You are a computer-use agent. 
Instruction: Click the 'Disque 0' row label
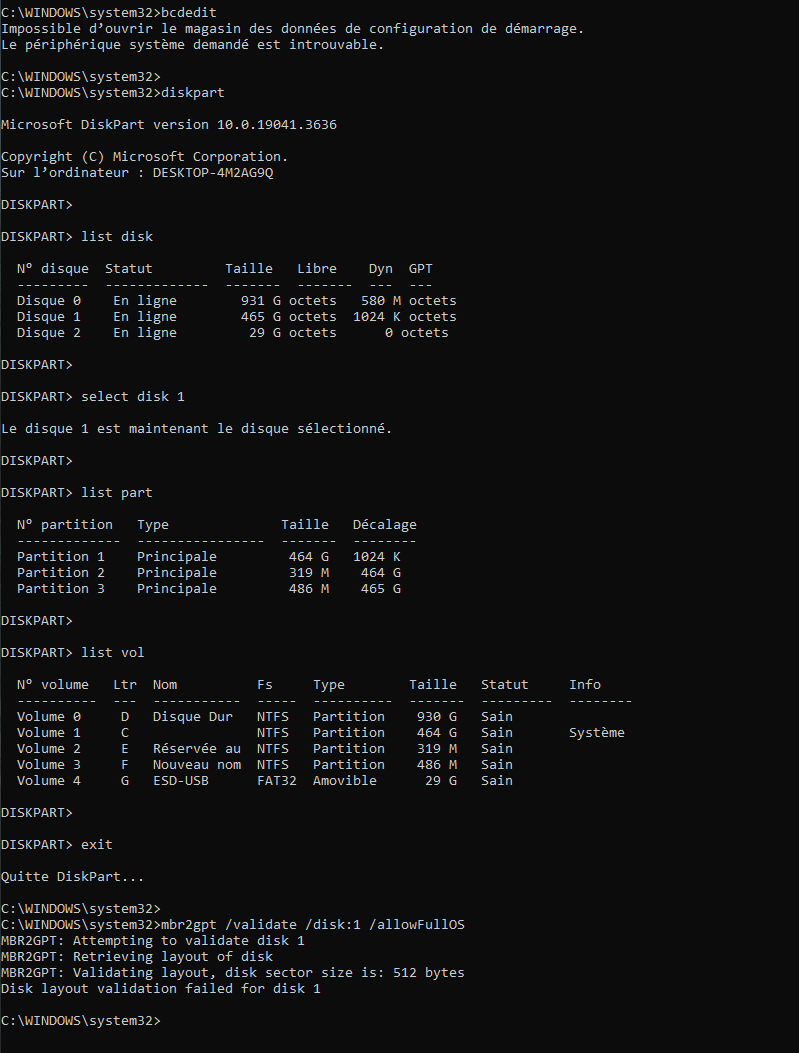pos(49,301)
